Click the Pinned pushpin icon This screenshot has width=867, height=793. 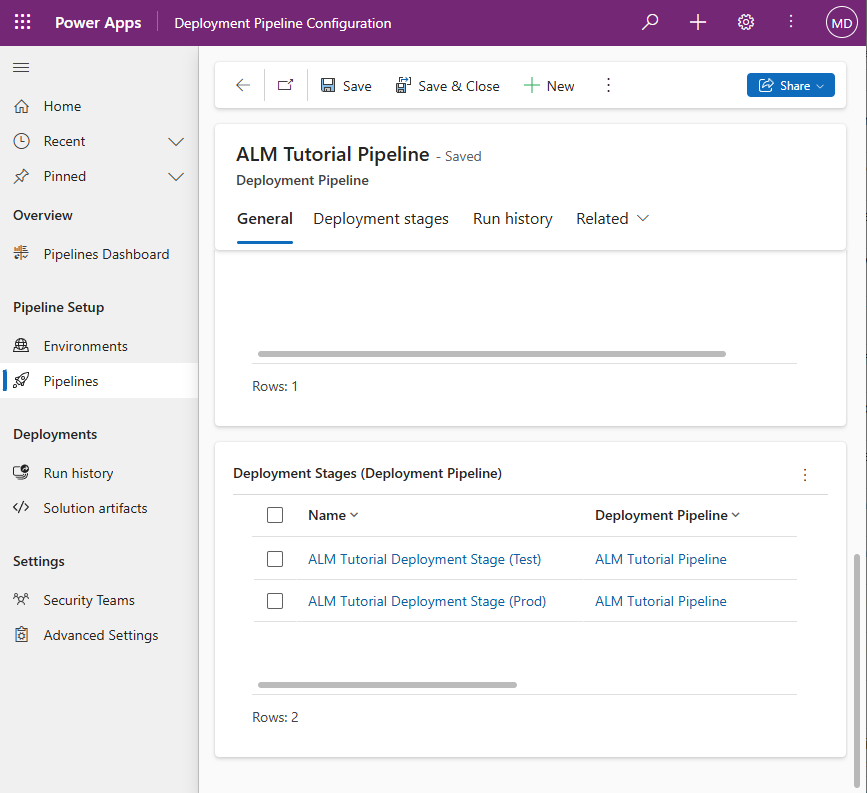tap(21, 176)
